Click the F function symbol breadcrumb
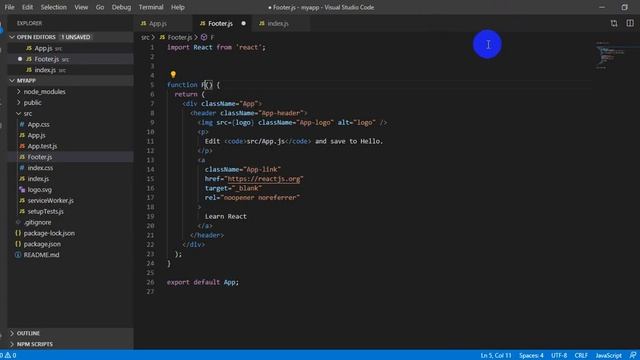The width and height of the screenshot is (640, 360). coord(212,38)
